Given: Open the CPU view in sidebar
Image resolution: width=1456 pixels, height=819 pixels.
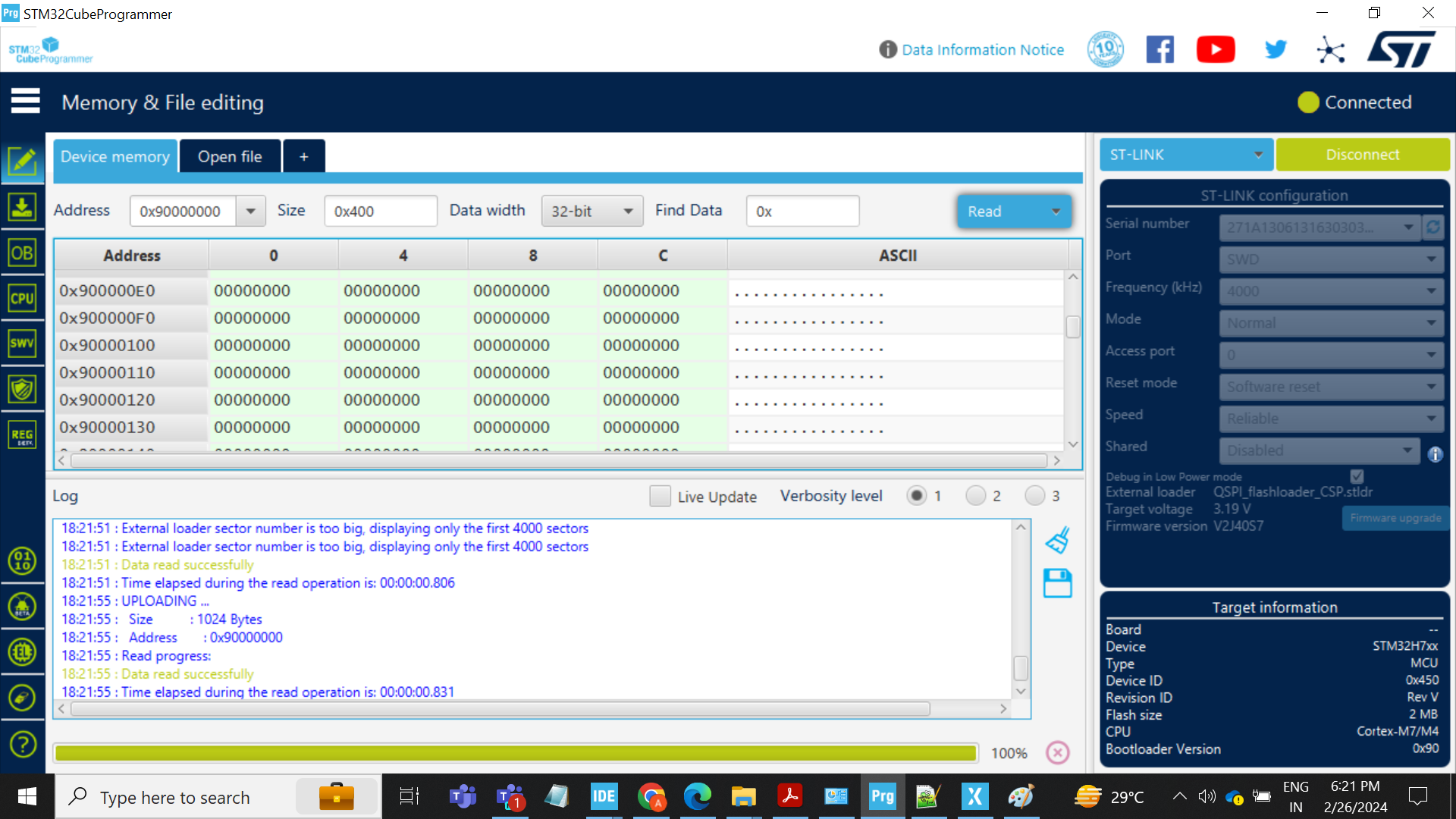Looking at the screenshot, I should coord(22,298).
